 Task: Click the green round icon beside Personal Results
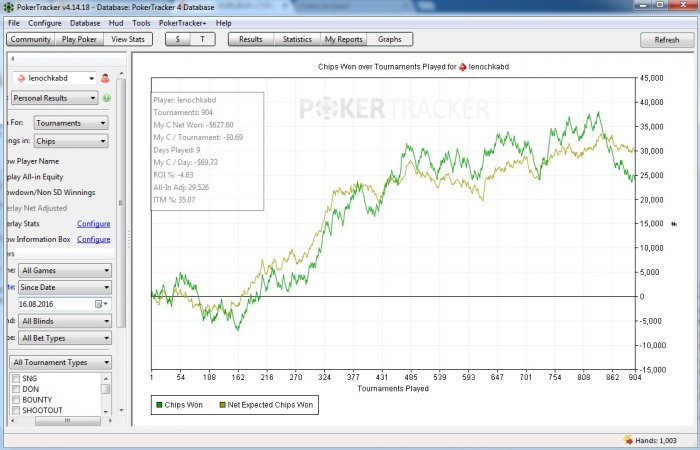point(107,98)
